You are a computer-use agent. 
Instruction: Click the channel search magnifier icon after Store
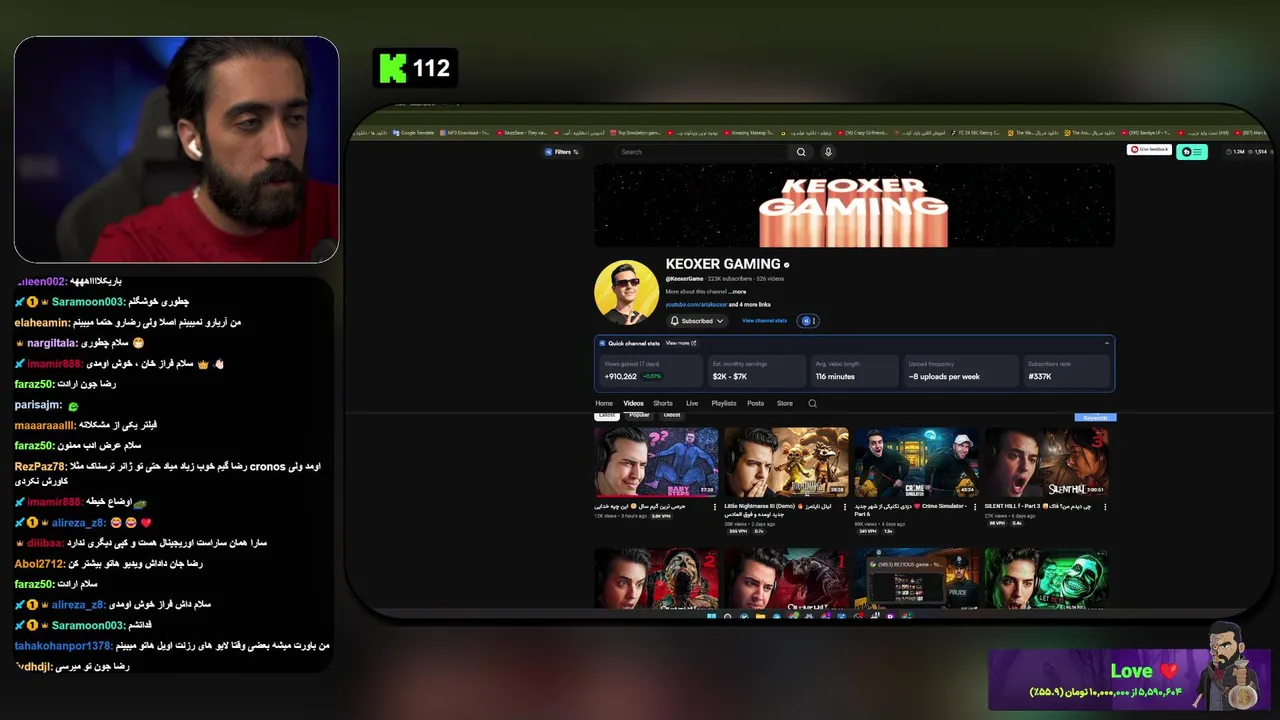pos(812,403)
